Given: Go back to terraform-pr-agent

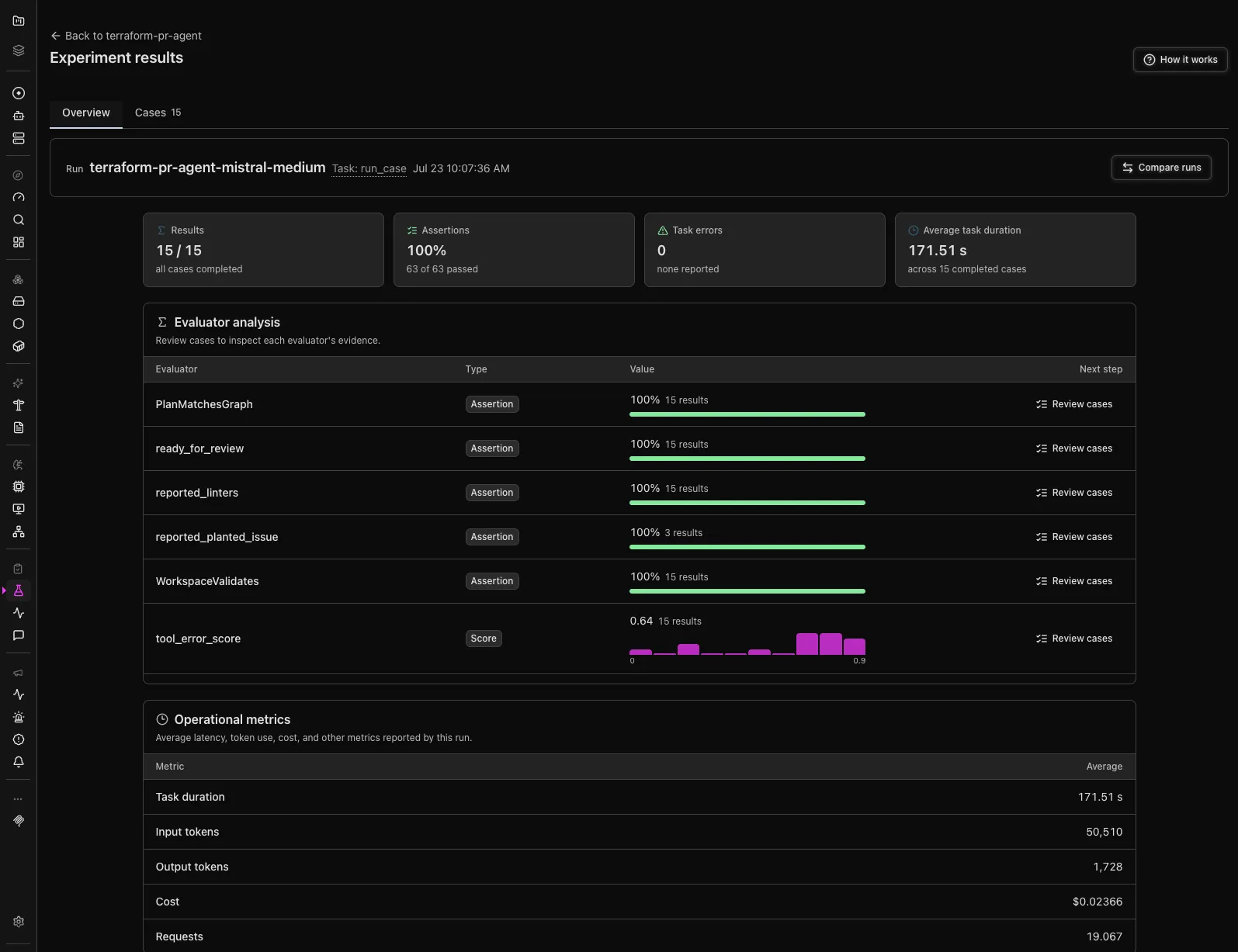Looking at the screenshot, I should pos(126,36).
